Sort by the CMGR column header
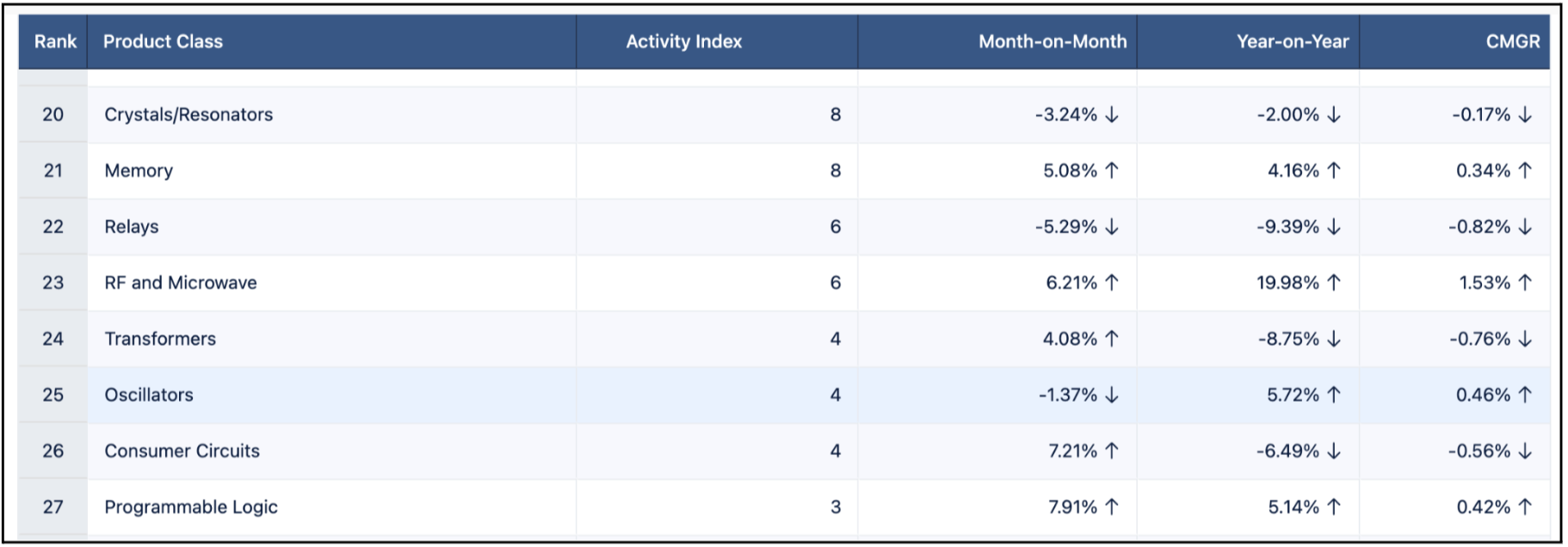1568x547 pixels. [x=1512, y=41]
